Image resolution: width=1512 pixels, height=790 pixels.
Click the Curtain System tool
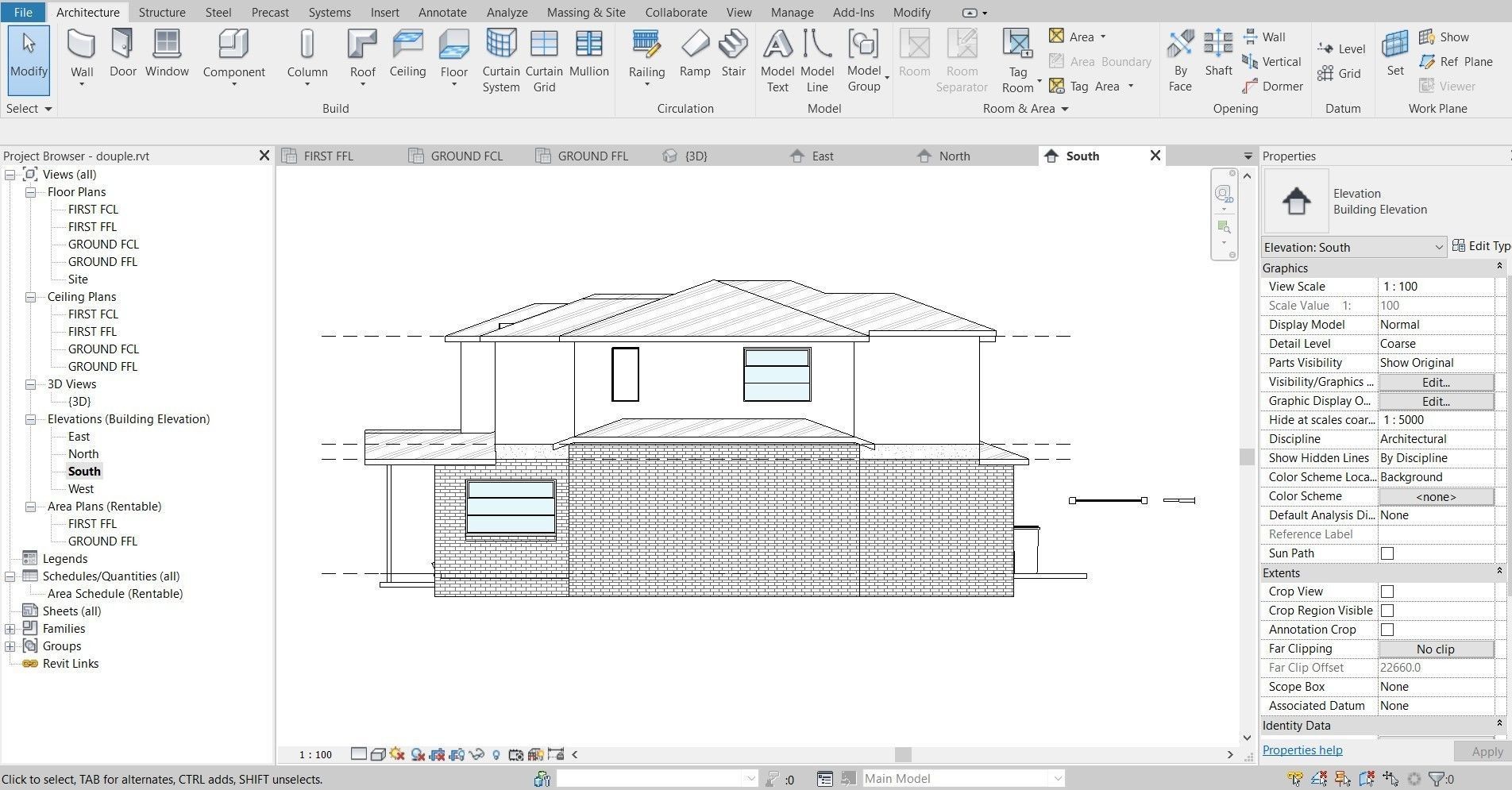501,60
